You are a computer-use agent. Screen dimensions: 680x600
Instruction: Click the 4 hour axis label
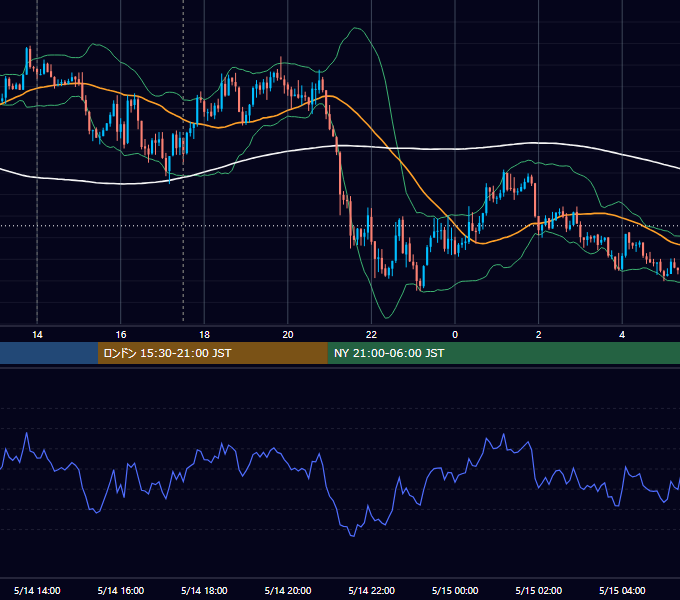(x=622, y=335)
